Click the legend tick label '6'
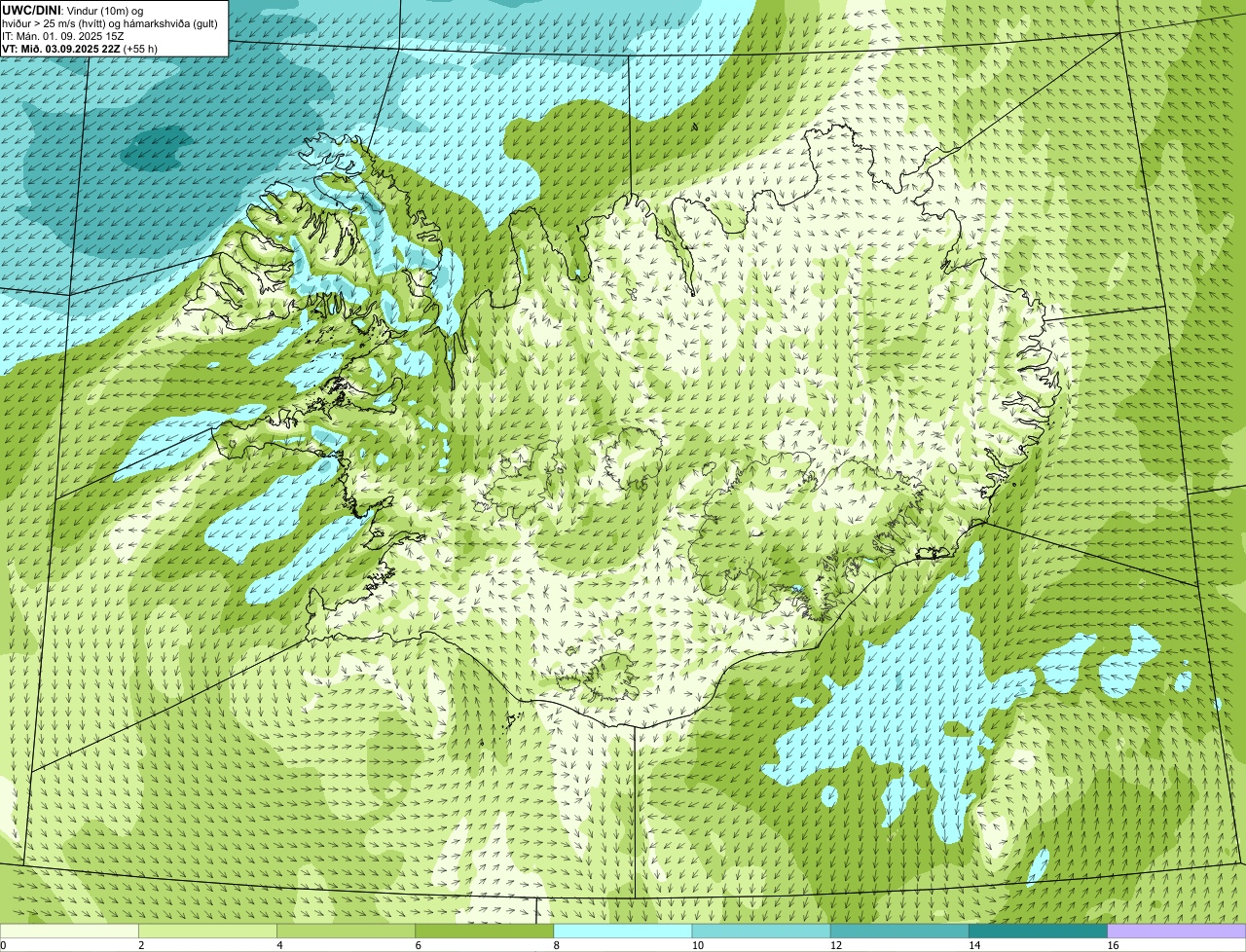The height and width of the screenshot is (952, 1246). coord(418,945)
